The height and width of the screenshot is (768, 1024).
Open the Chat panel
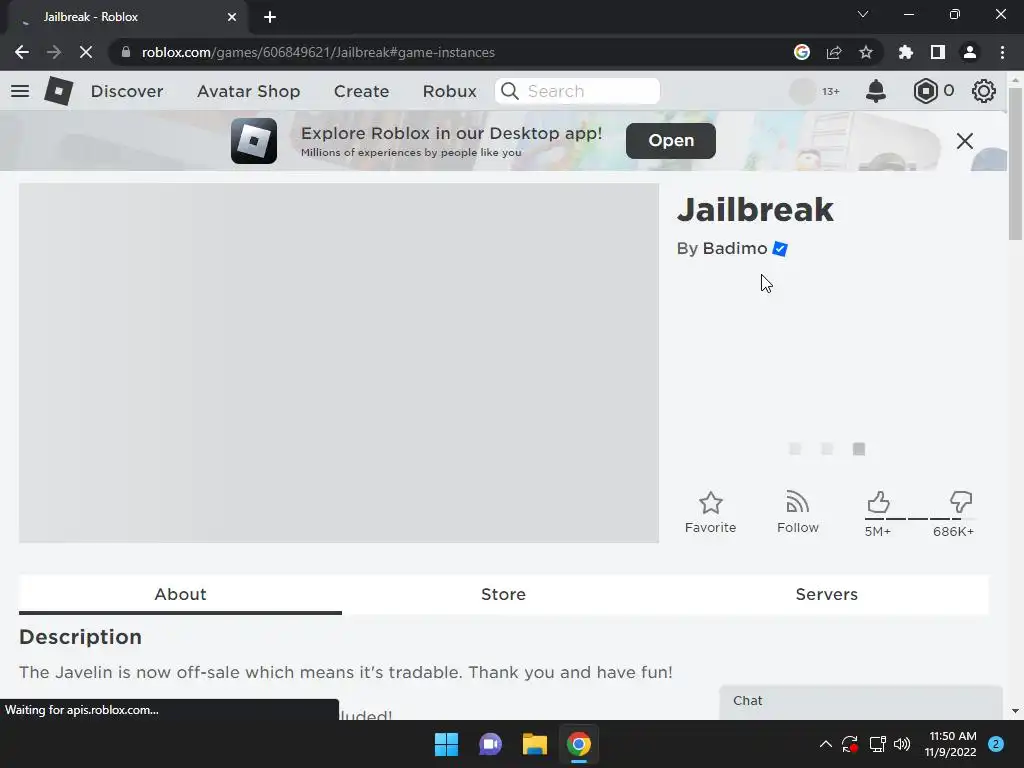click(x=861, y=702)
